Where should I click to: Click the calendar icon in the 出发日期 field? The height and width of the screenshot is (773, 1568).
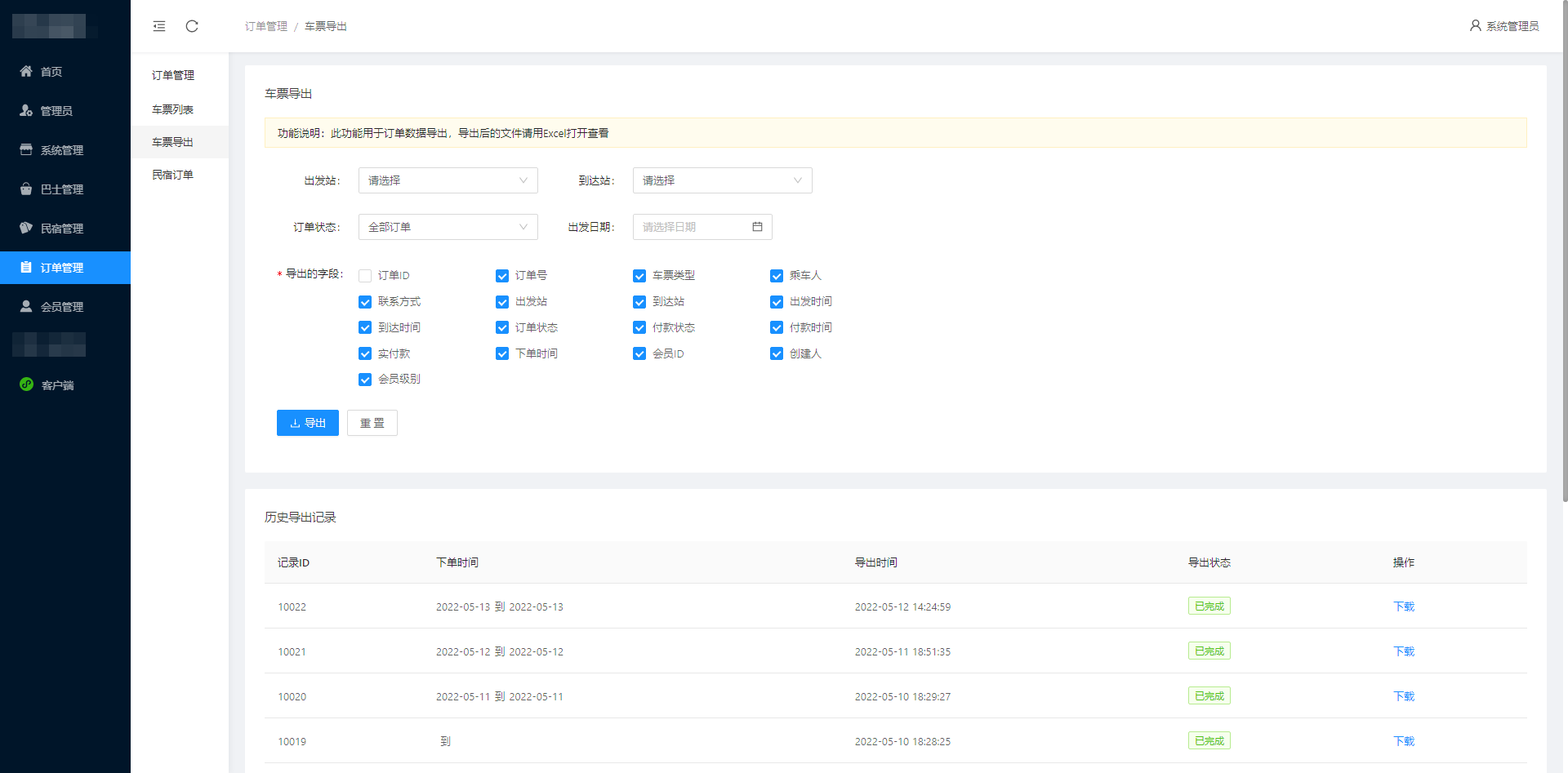click(x=757, y=227)
